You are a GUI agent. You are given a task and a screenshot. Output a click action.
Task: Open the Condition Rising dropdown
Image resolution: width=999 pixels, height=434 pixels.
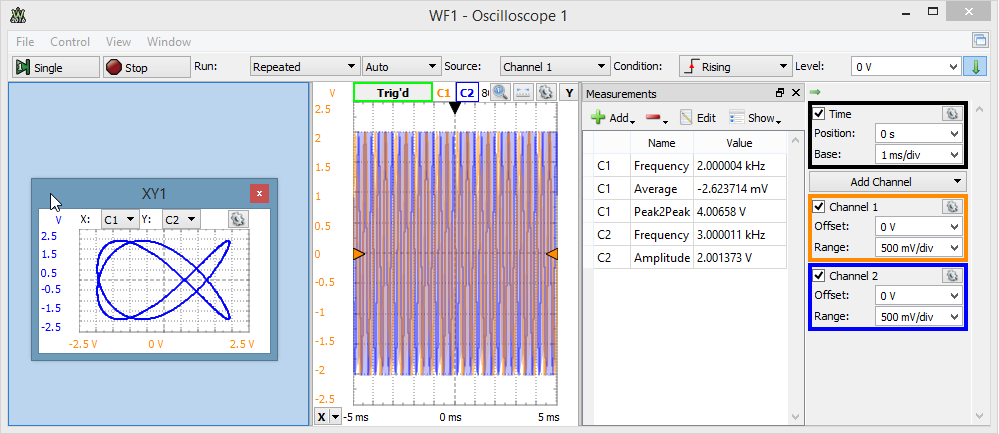(x=735, y=67)
